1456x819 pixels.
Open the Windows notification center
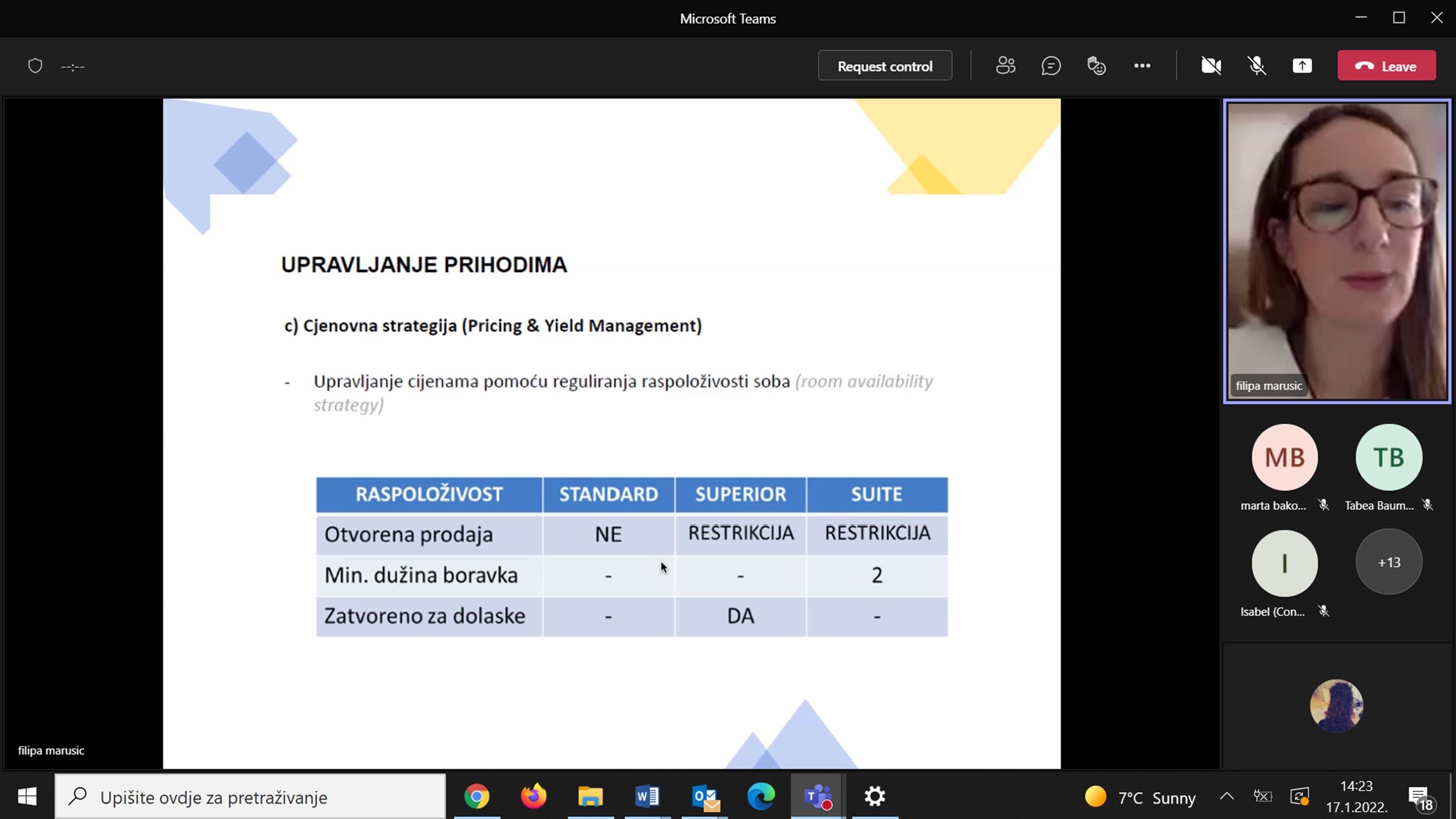click(1419, 798)
